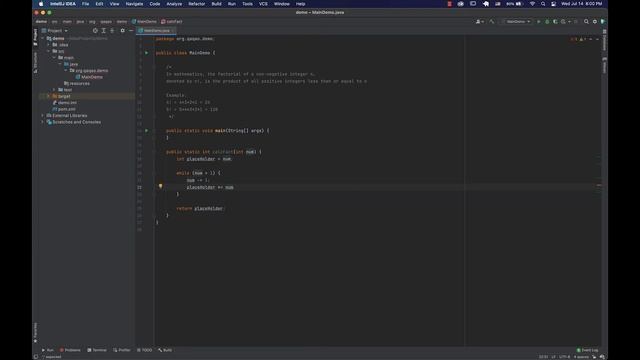Click the locate/select opened file icon
The width and height of the screenshot is (640, 360).
pos(95,31)
